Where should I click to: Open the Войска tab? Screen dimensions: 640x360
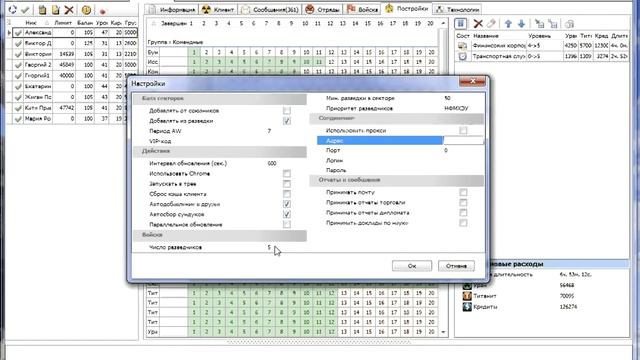362,9
